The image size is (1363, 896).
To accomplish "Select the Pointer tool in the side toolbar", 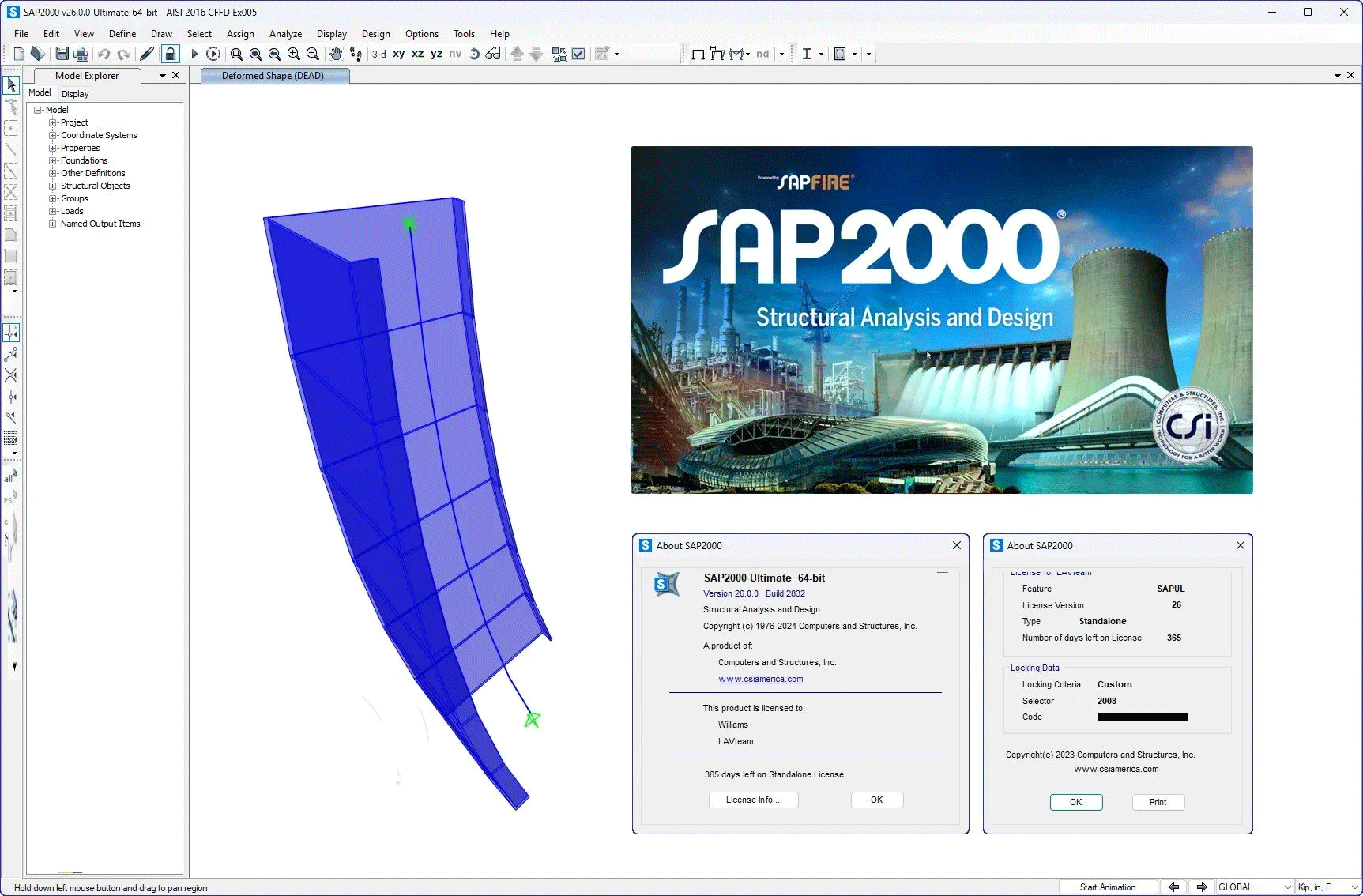I will tap(11, 85).
